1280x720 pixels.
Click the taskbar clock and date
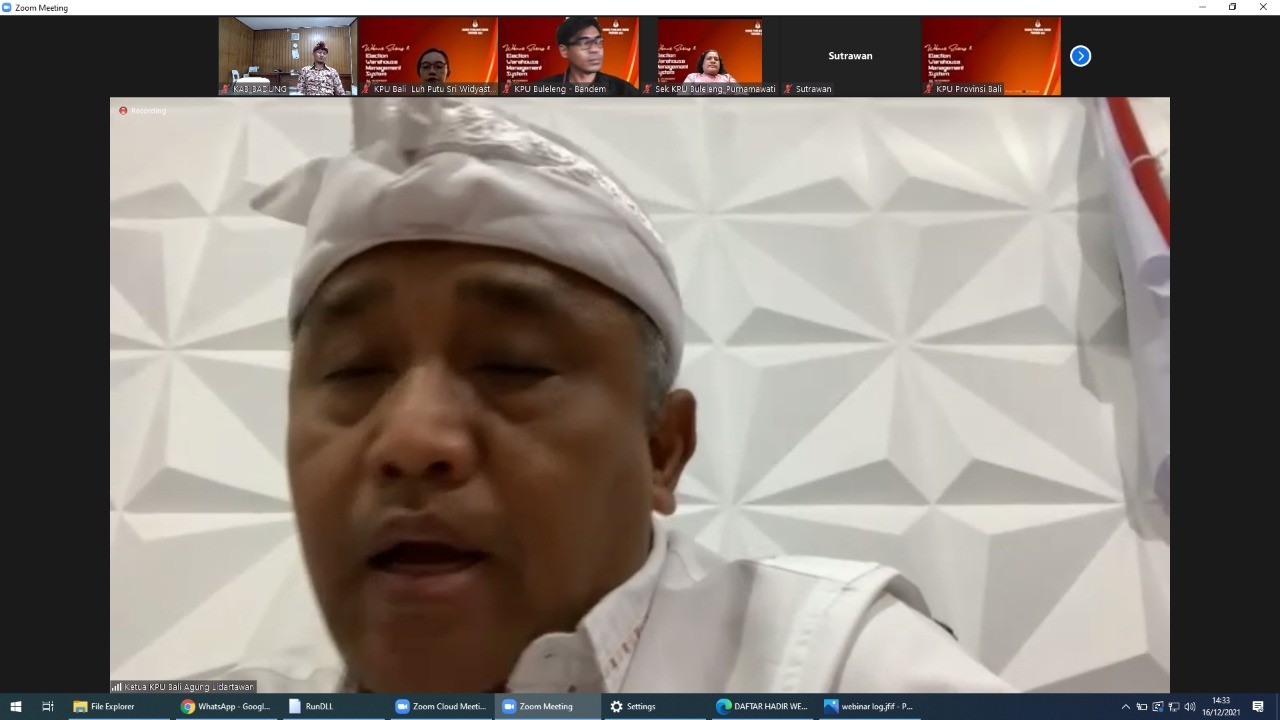(1222, 707)
